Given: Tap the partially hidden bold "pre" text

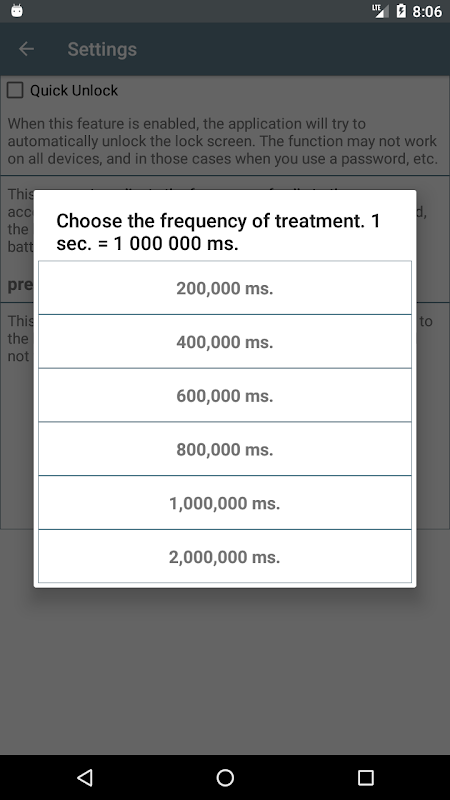Looking at the screenshot, I should [20, 285].
